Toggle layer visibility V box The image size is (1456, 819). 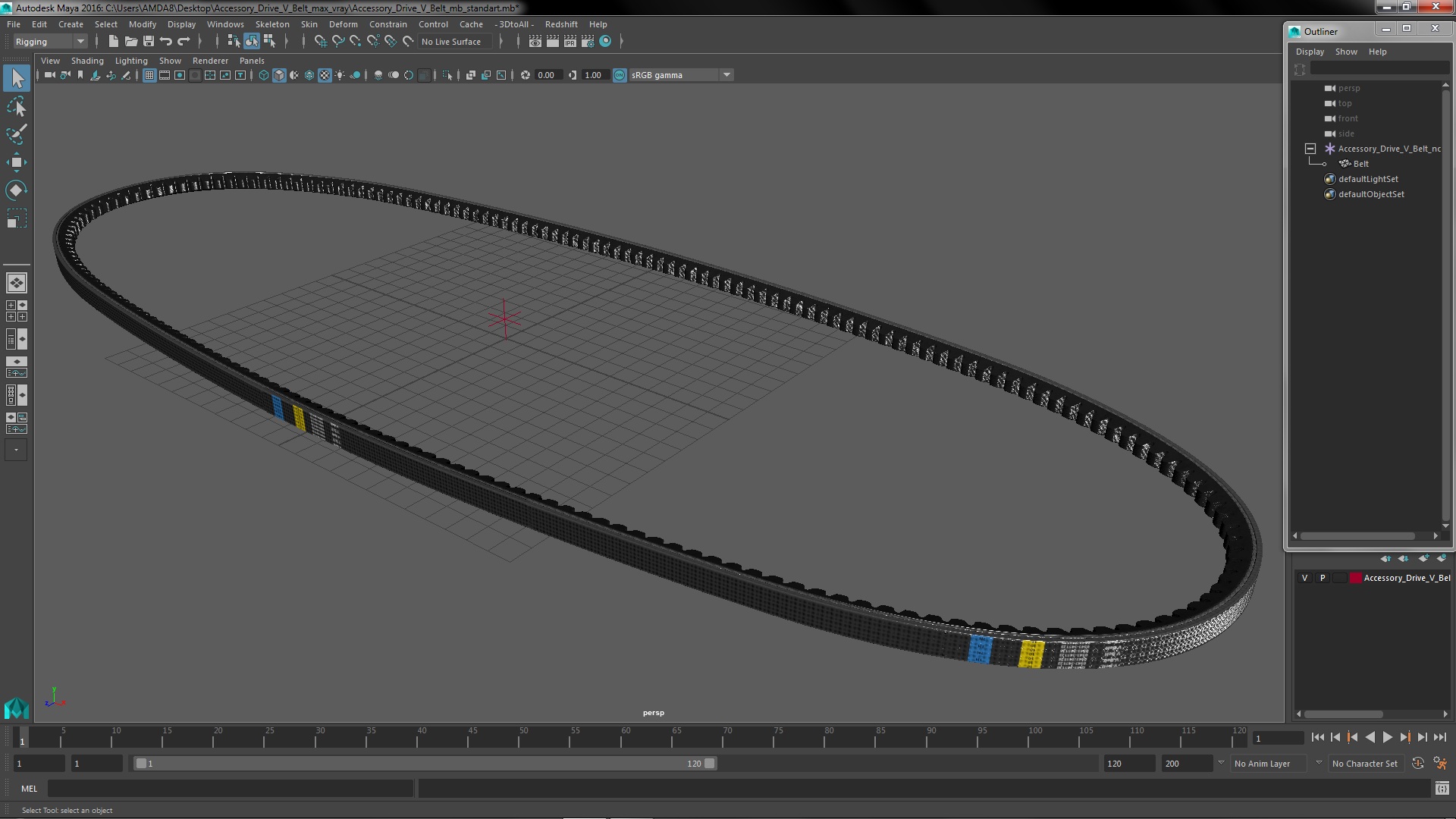click(1305, 578)
